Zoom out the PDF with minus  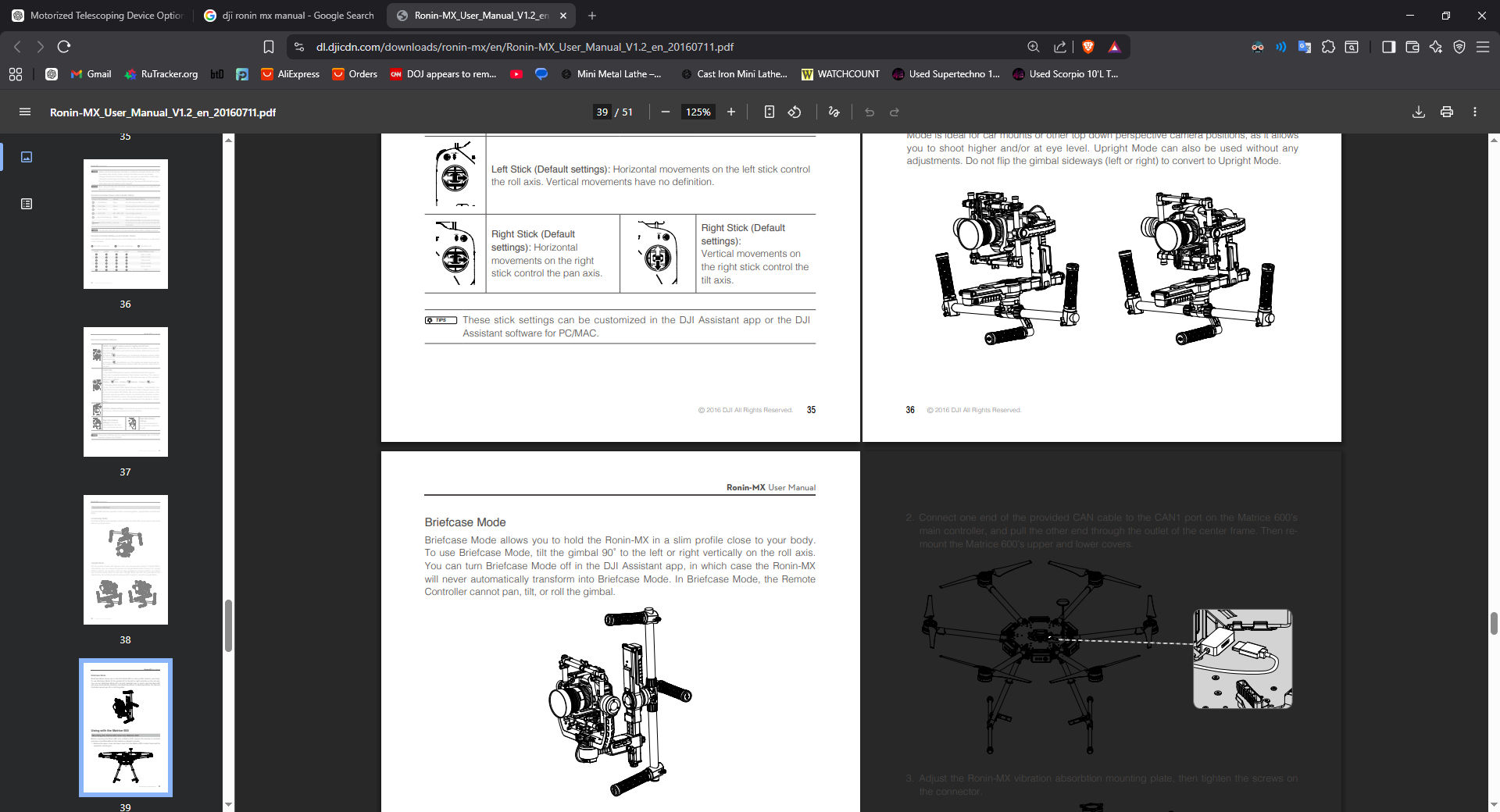click(666, 112)
